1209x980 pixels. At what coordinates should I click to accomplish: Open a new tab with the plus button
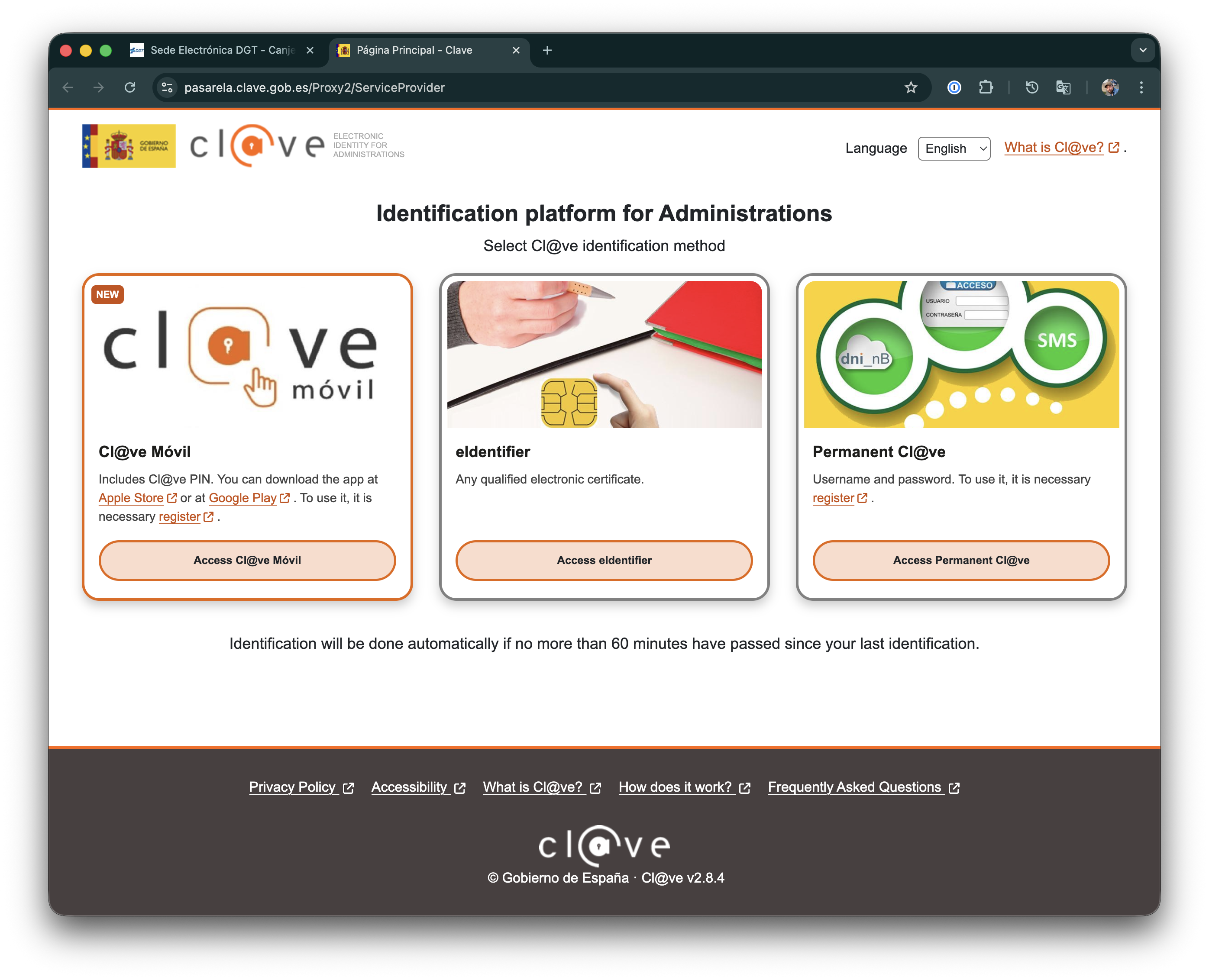(546, 50)
